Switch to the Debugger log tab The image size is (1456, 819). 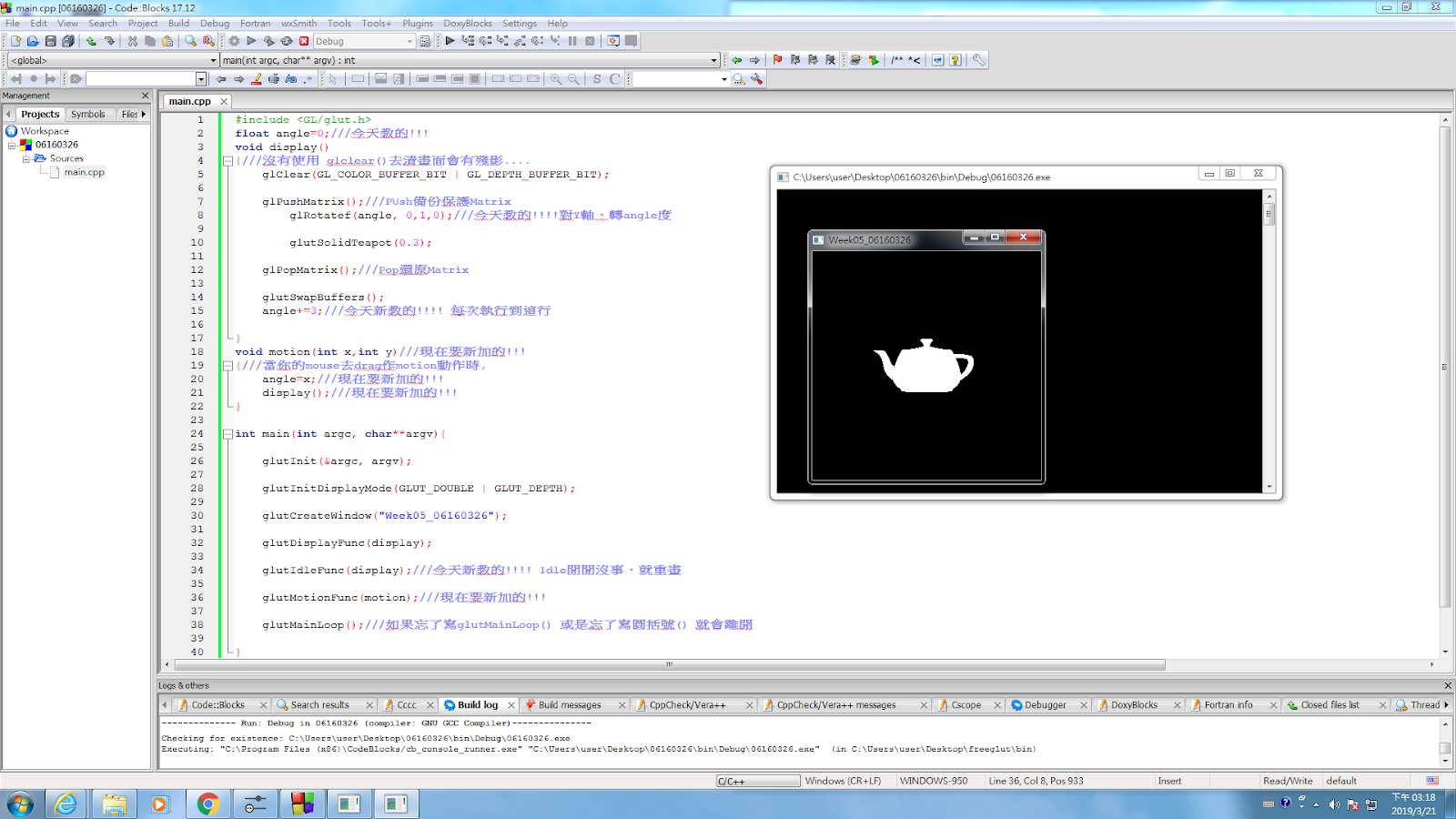[1045, 705]
